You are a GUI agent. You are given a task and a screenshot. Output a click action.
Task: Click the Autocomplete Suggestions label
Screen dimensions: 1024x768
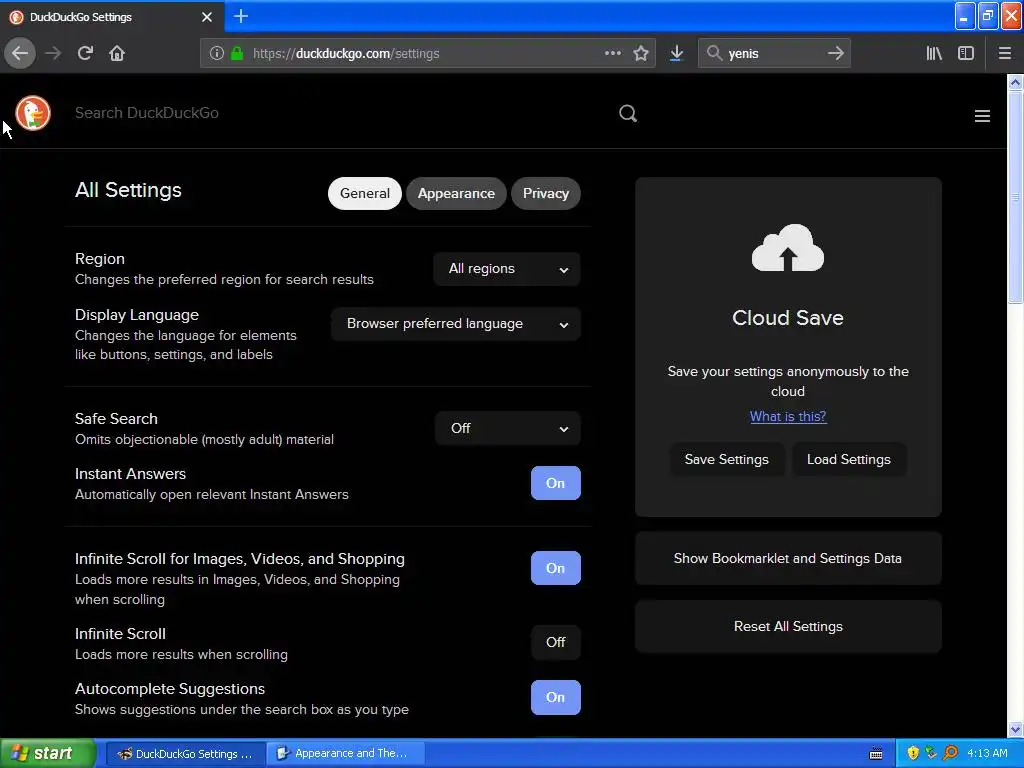click(x=170, y=689)
